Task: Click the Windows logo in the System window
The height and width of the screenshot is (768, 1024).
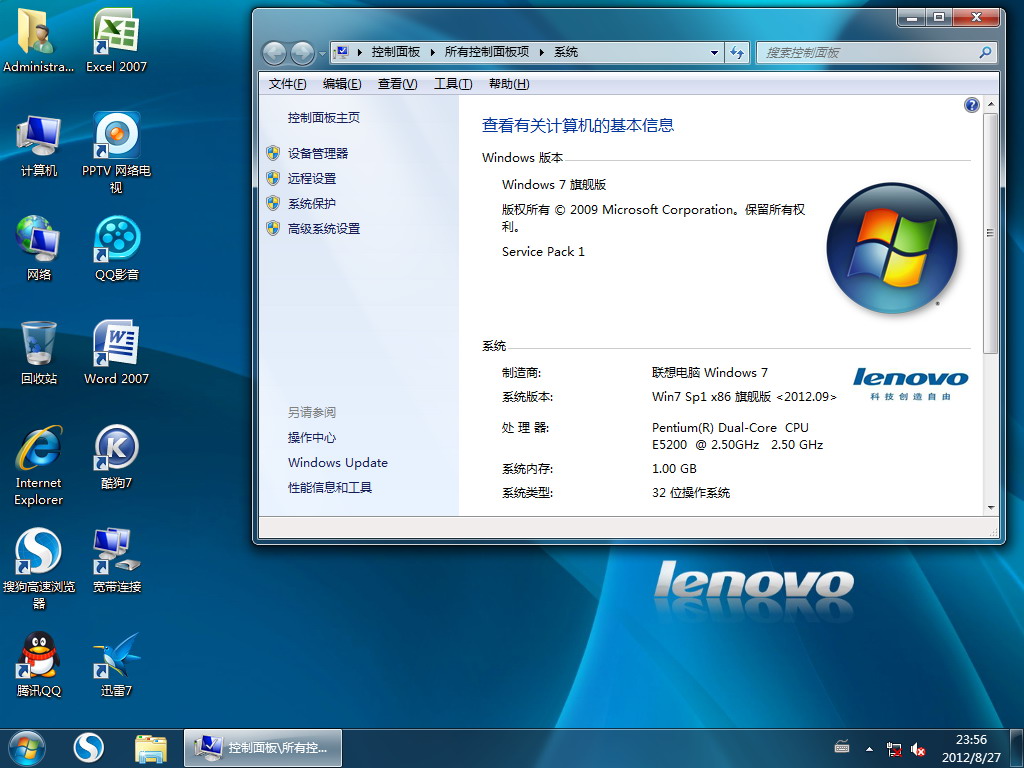Action: coord(892,248)
